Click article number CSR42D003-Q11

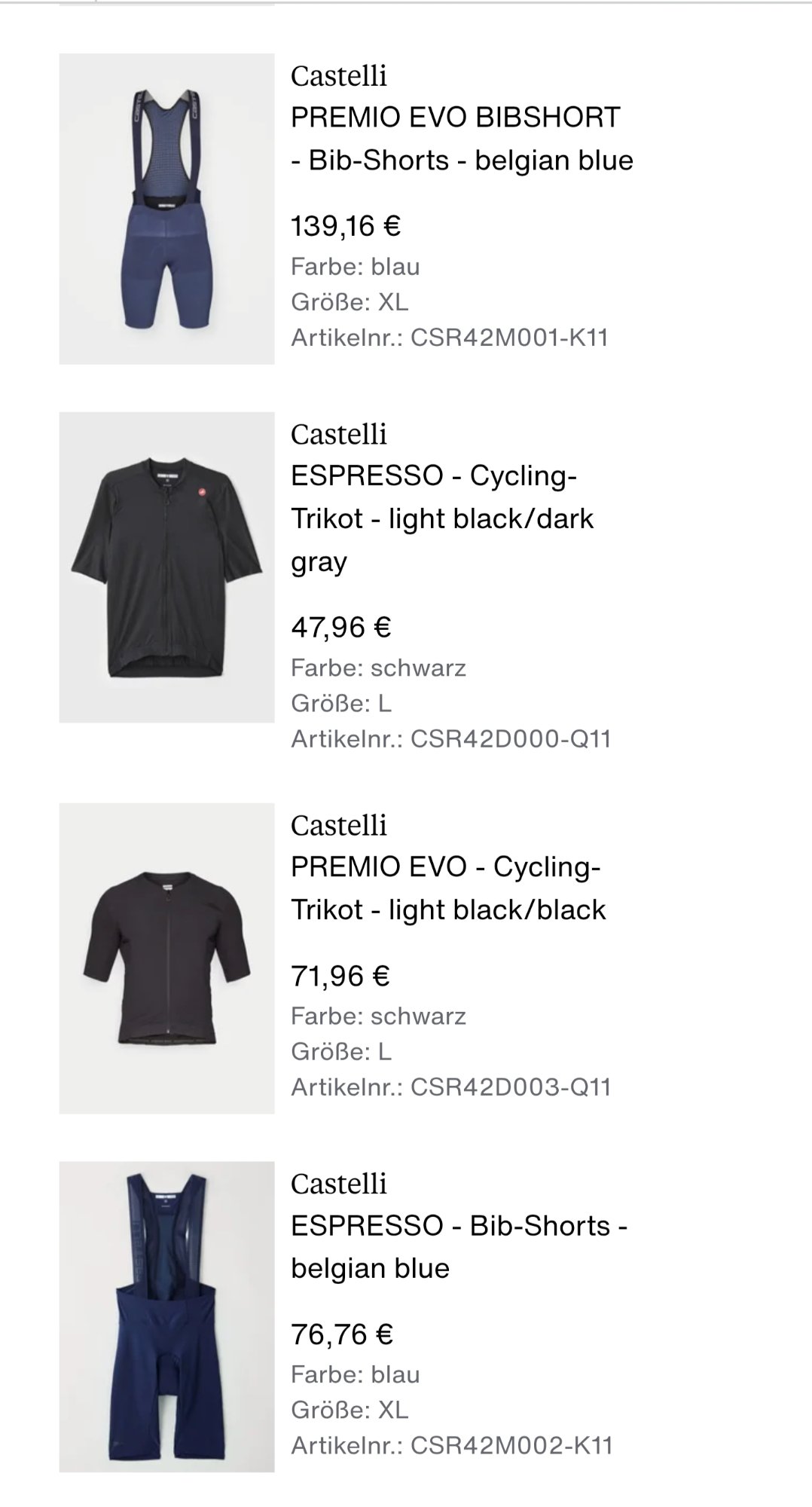click(450, 1087)
